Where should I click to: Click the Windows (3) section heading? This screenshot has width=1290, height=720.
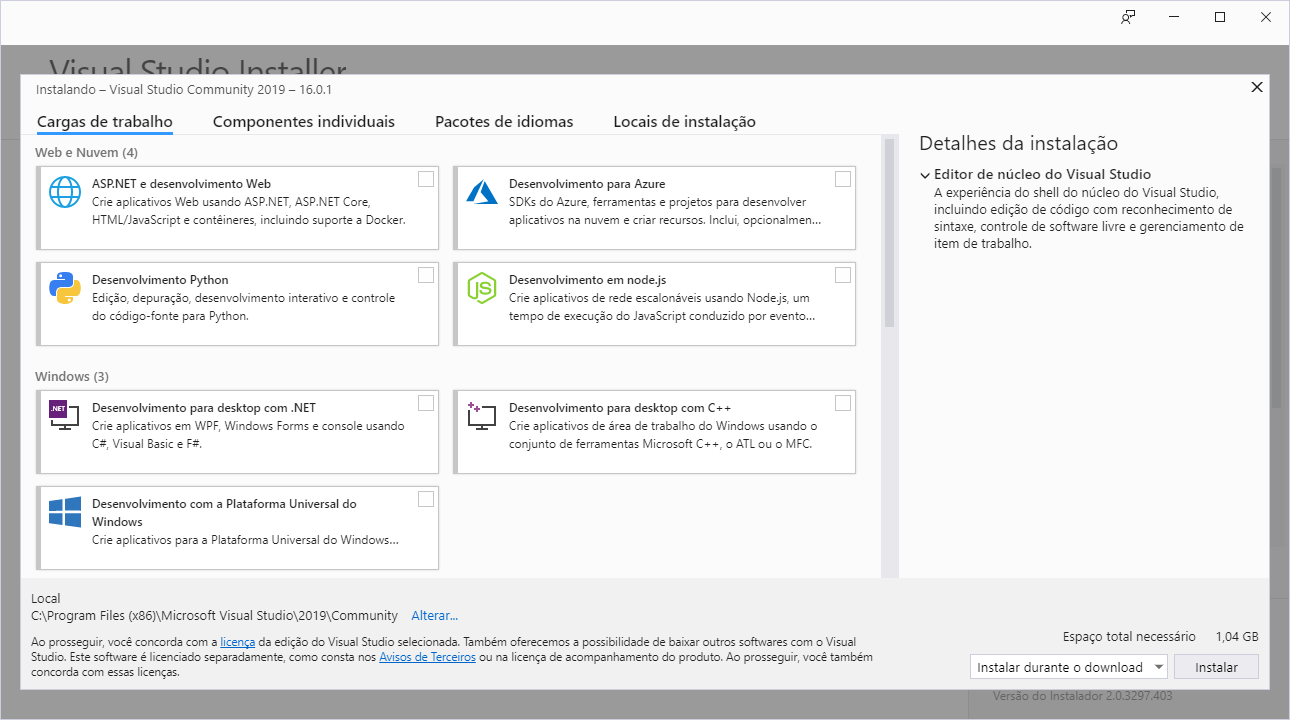(72, 377)
